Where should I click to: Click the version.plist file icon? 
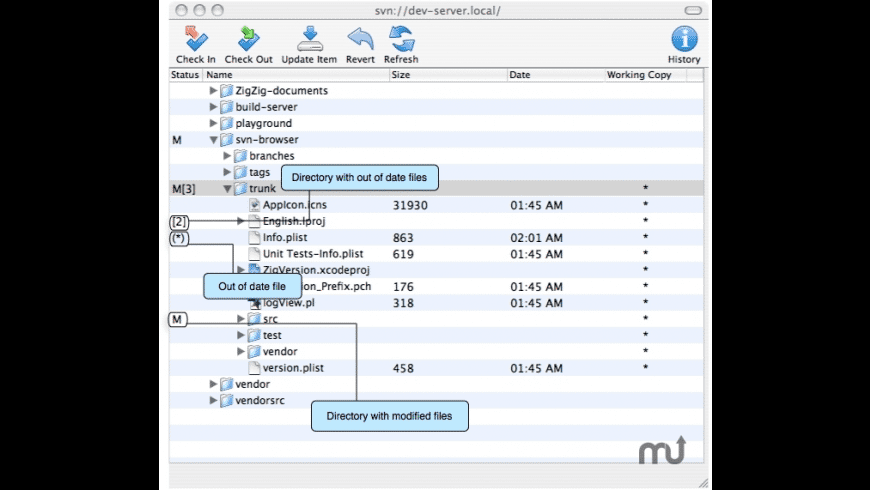point(254,367)
